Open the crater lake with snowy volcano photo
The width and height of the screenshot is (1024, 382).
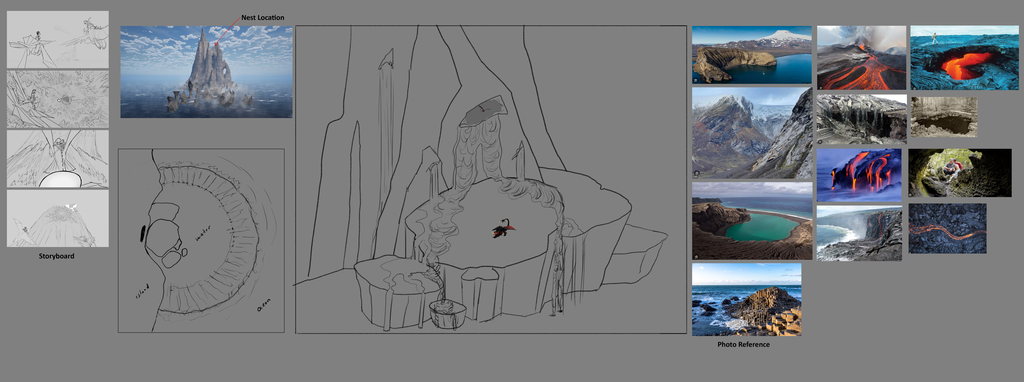(752, 55)
